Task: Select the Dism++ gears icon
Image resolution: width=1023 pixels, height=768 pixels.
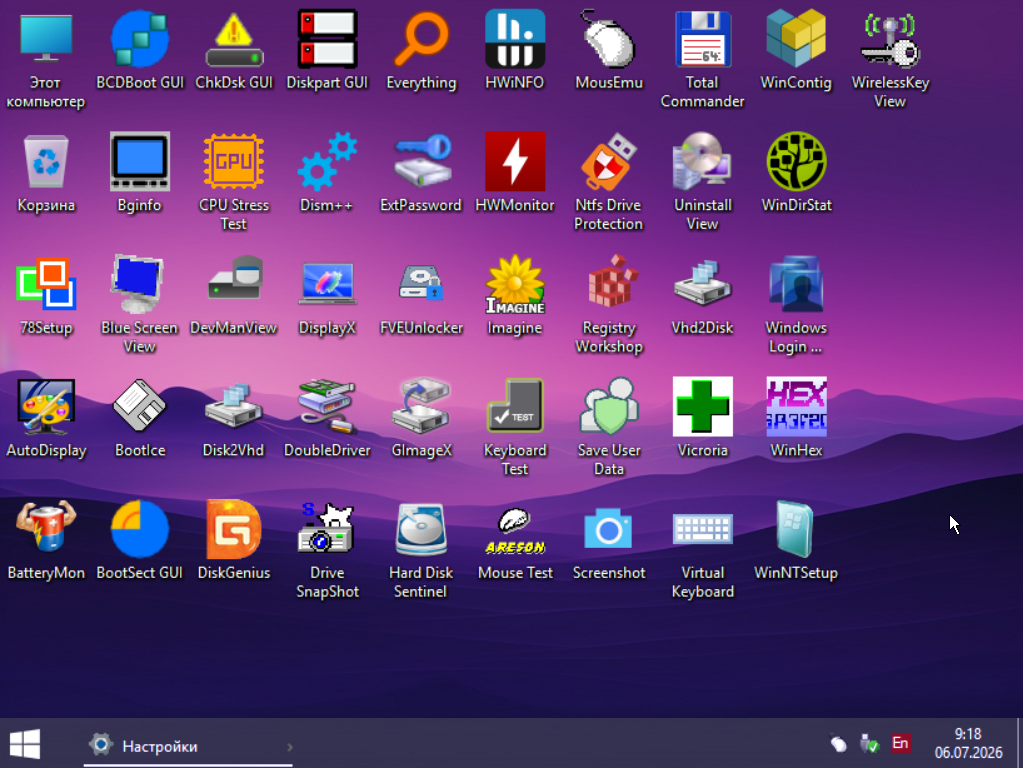Action: pyautogui.click(x=327, y=161)
